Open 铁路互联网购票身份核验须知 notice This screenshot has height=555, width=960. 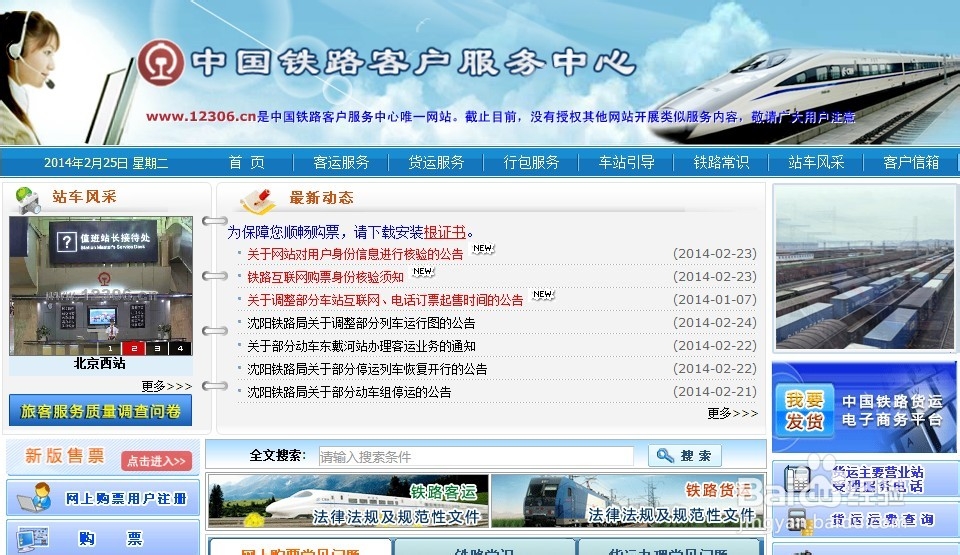[x=325, y=277]
